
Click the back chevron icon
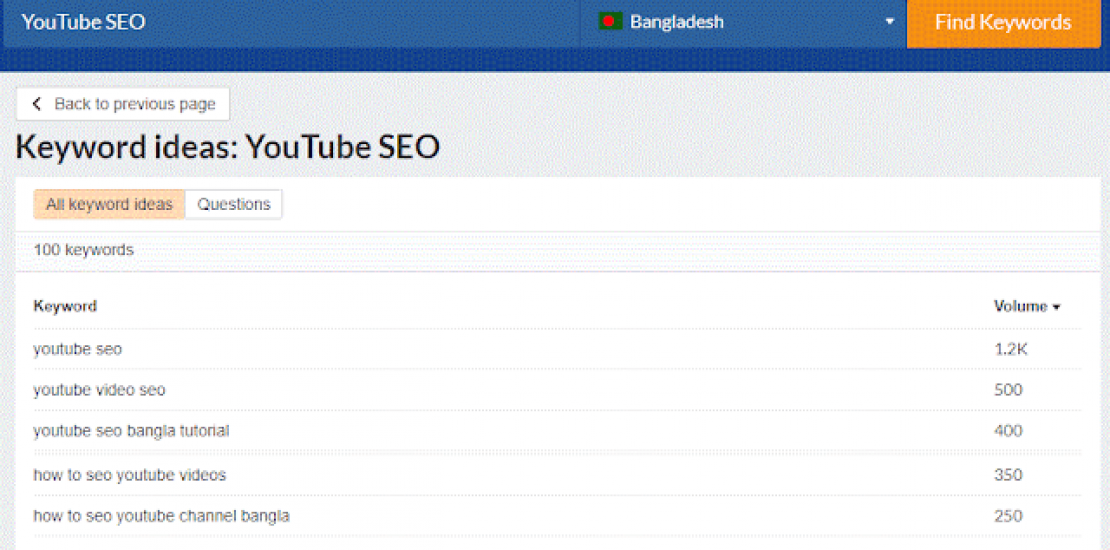coord(37,104)
